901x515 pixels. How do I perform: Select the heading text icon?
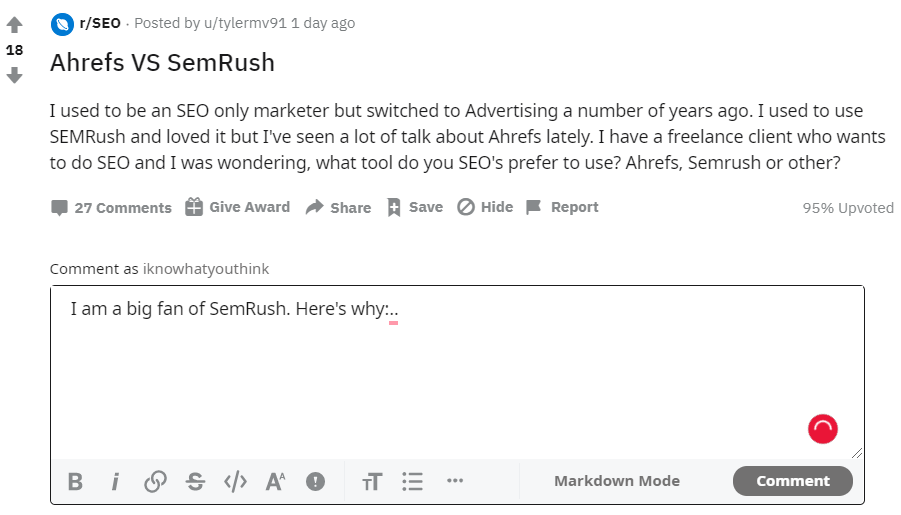(372, 481)
